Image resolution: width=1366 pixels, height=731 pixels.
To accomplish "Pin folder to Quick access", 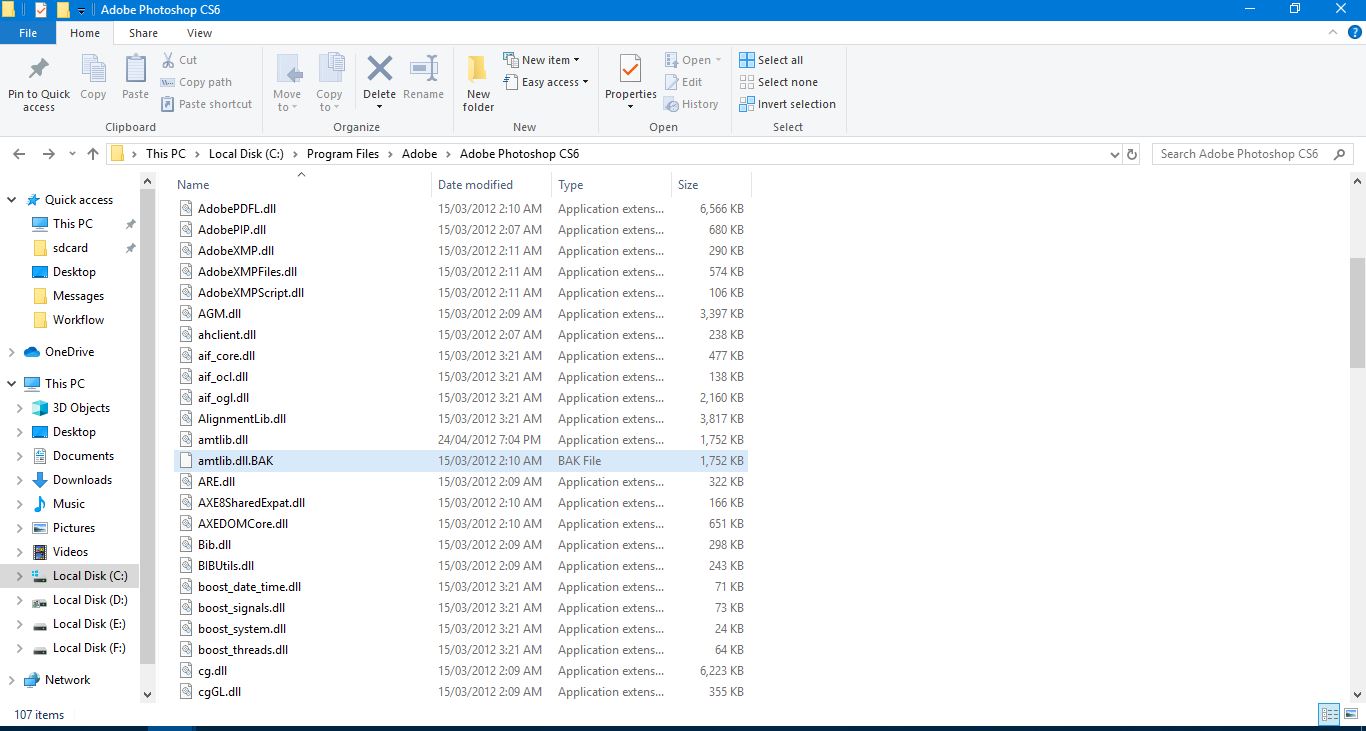I will [x=39, y=84].
